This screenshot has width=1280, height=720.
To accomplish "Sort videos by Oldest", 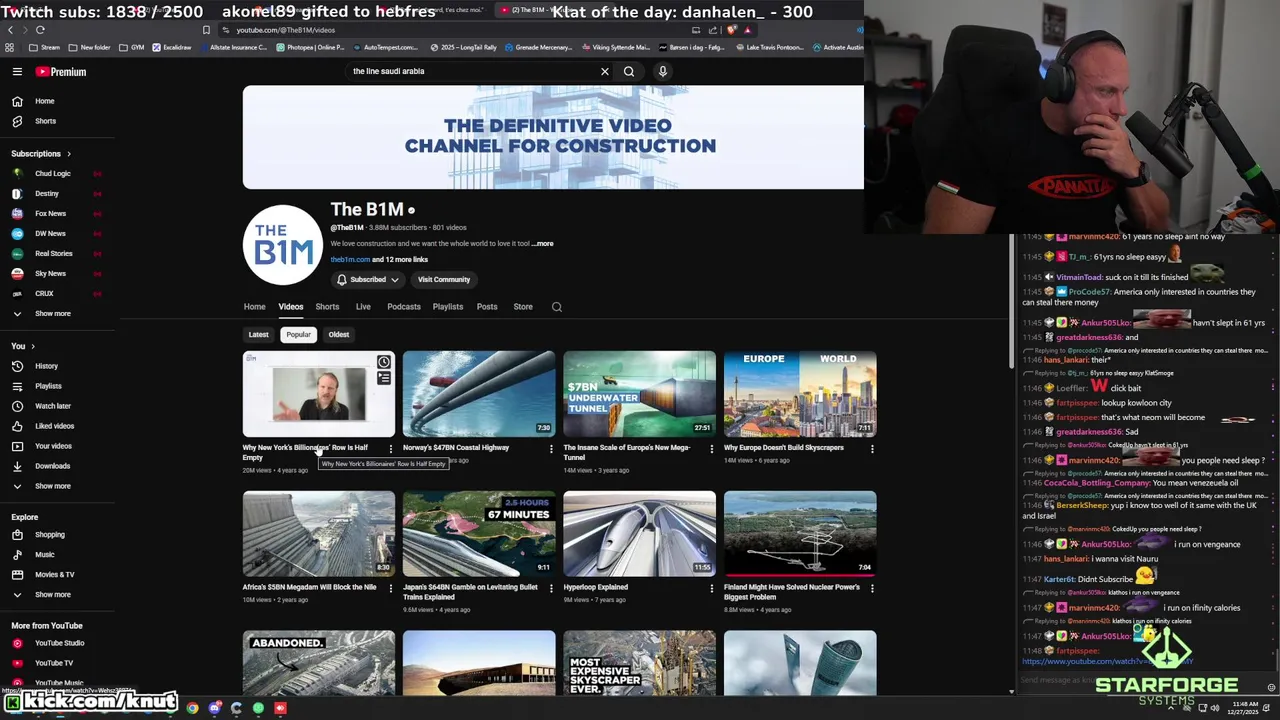I will [339, 335].
